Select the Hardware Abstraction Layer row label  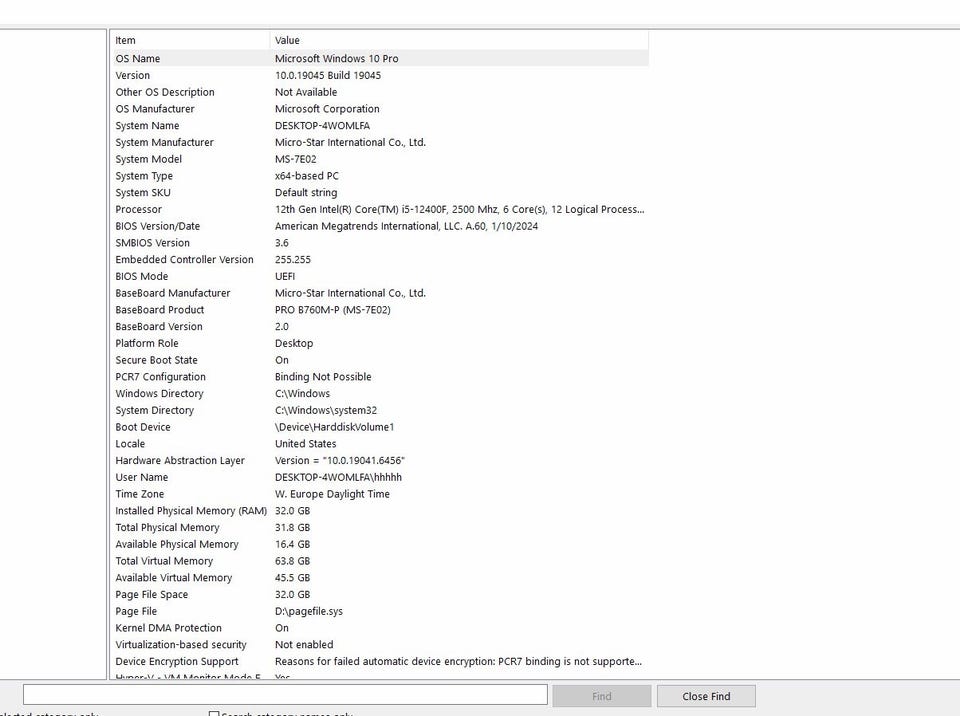pyautogui.click(x=180, y=461)
